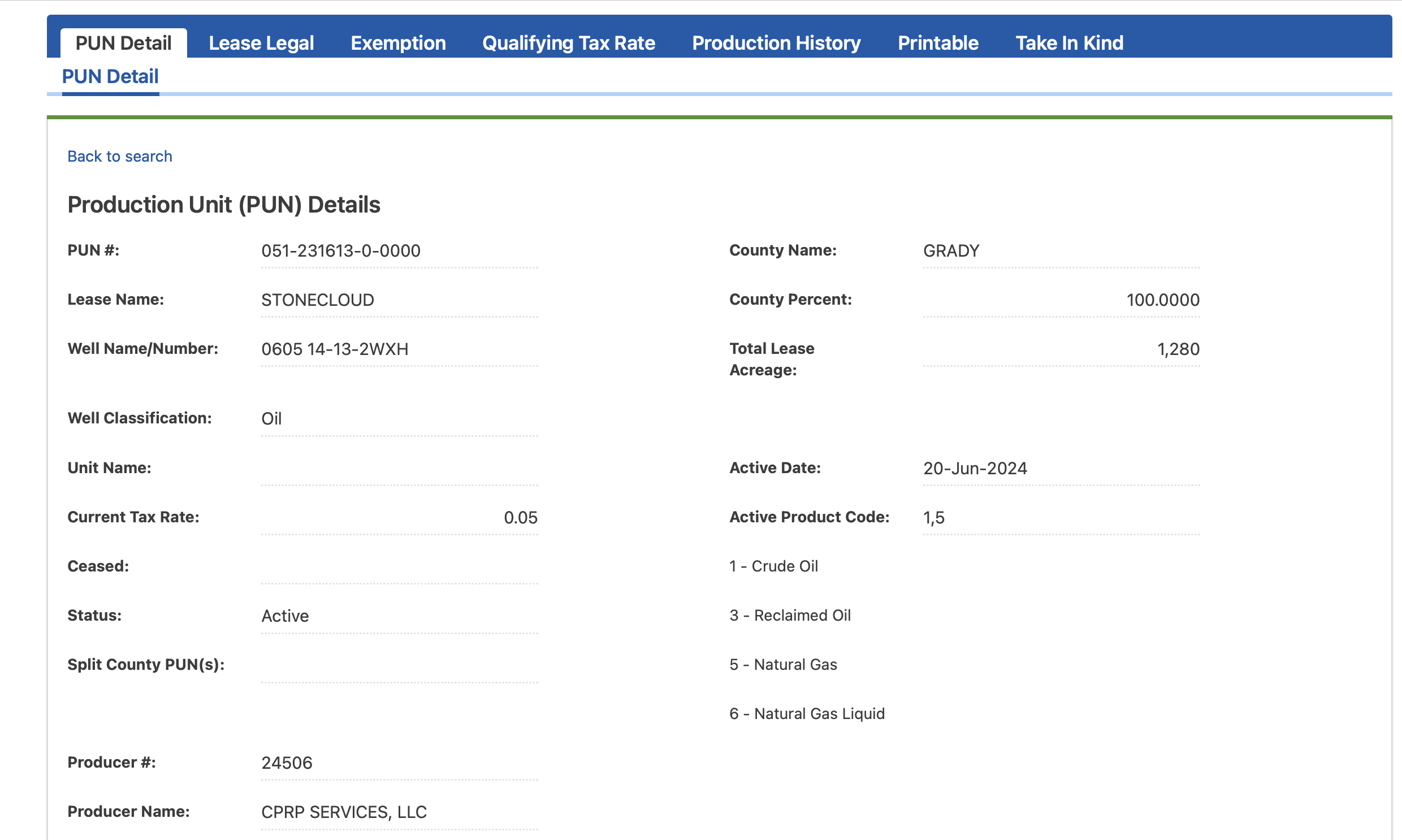Image resolution: width=1402 pixels, height=840 pixels.
Task: Switch to the Exemption tab
Action: [x=398, y=43]
